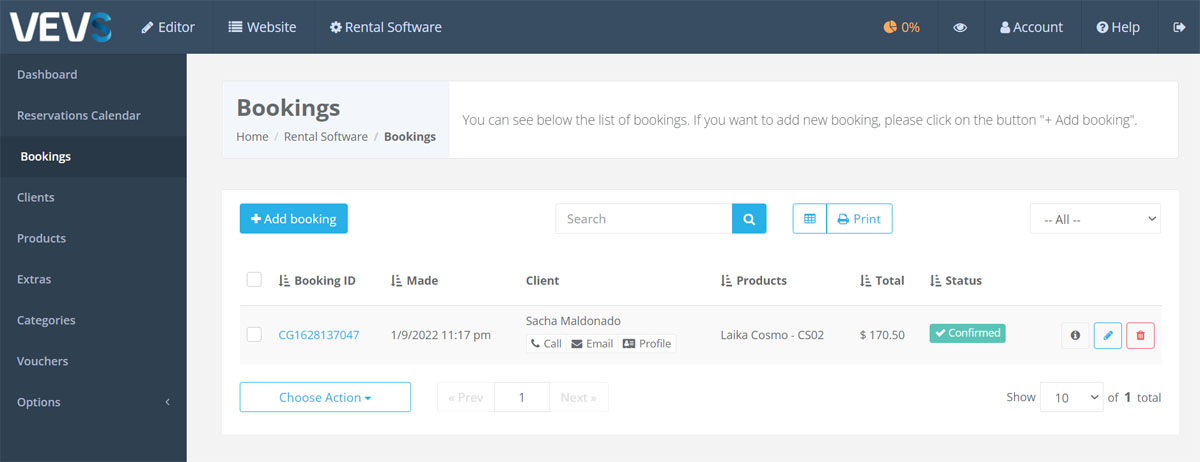This screenshot has height=462, width=1200.
Task: Open Vouchers in the sidebar
Action: point(93,362)
